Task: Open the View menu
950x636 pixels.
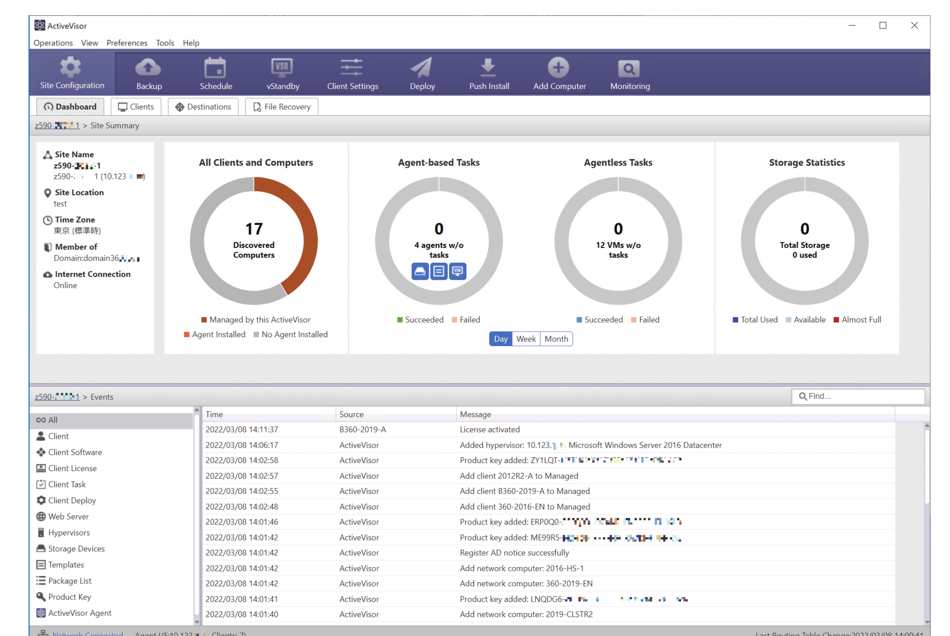Action: click(89, 43)
